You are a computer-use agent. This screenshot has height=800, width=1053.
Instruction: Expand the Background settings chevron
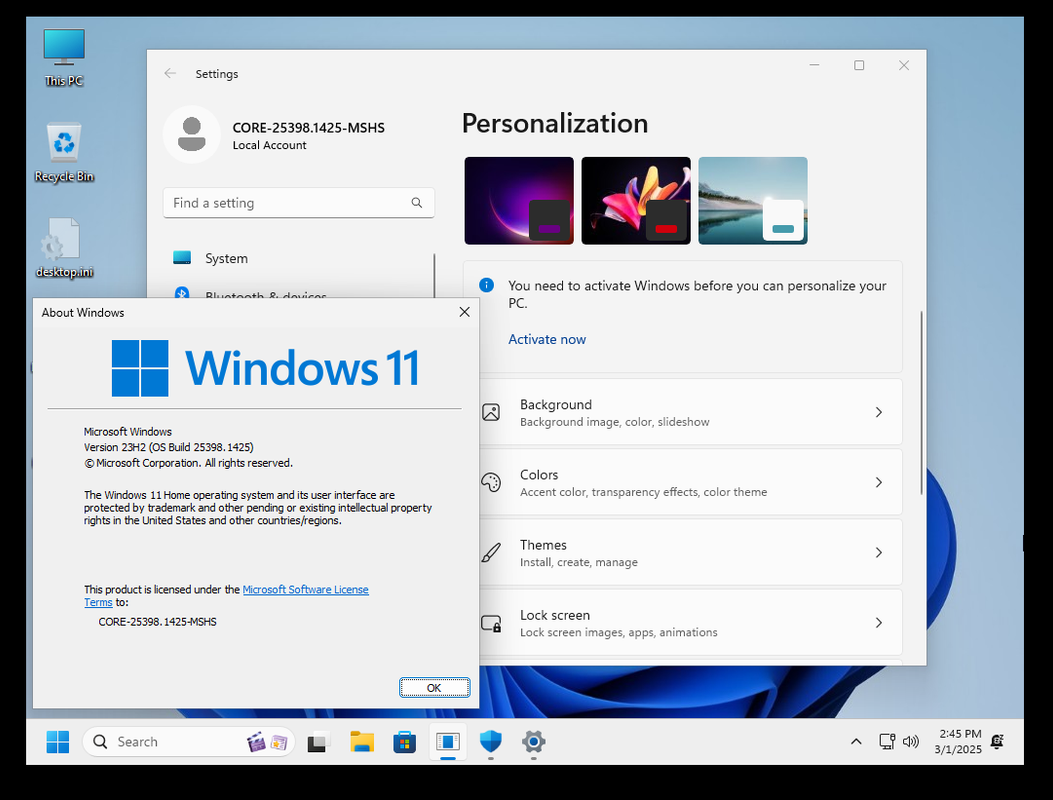[878, 412]
